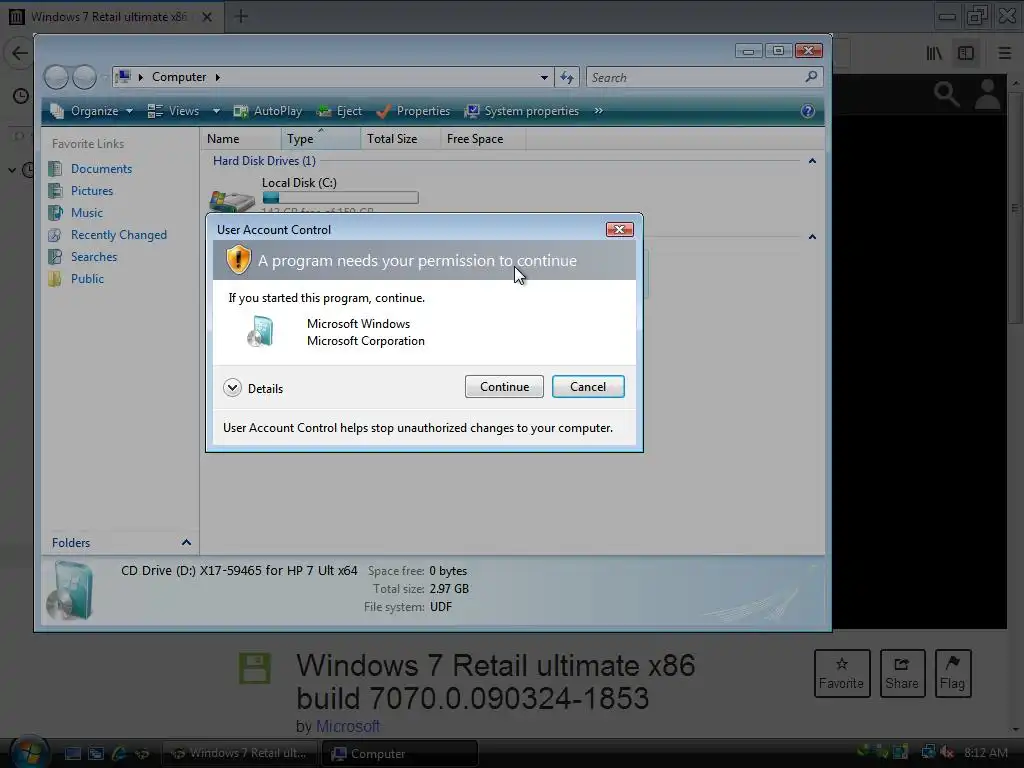
Task: Click AutoPlay in the toolbar
Action: pos(268,111)
